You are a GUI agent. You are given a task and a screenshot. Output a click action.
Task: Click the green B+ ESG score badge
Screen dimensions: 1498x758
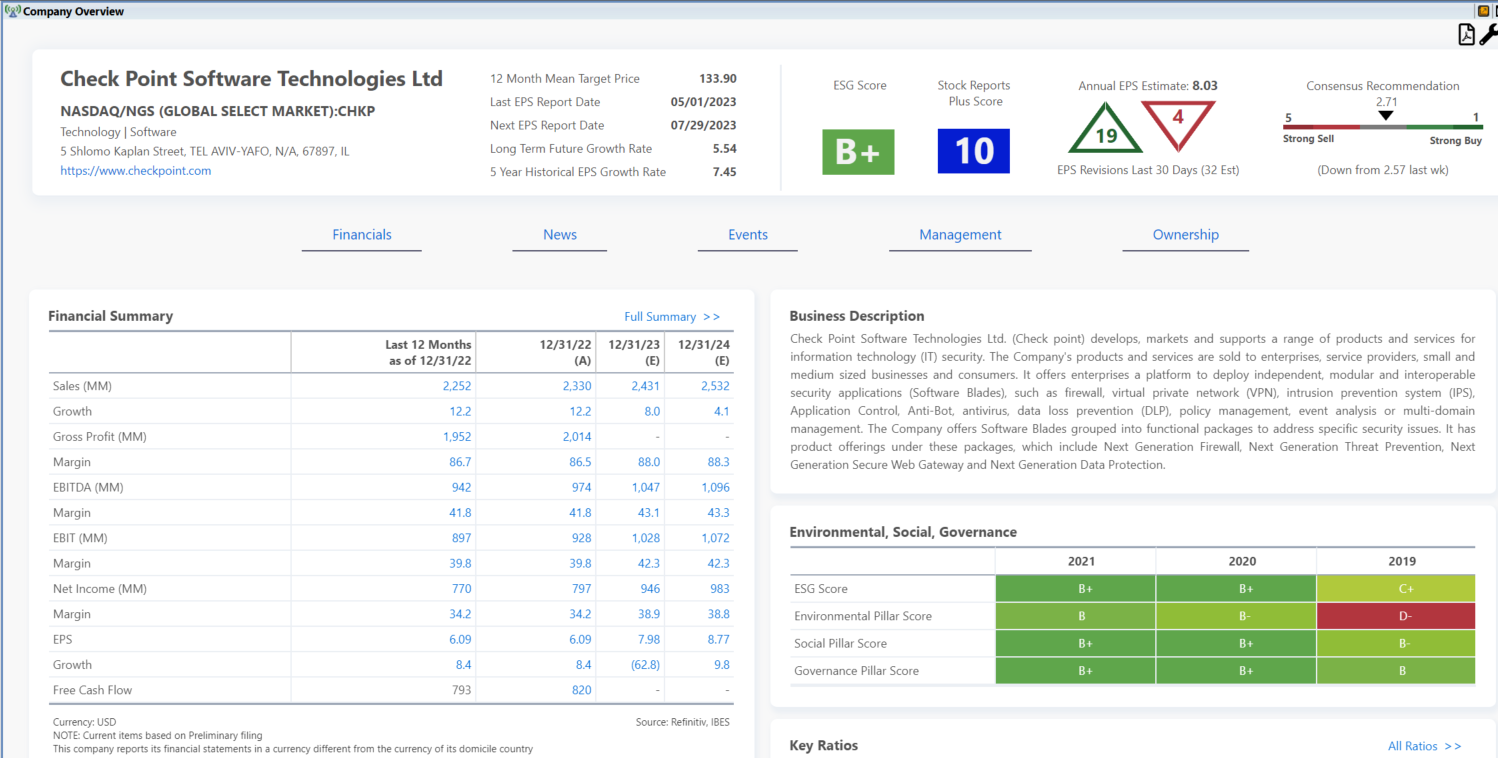(858, 151)
